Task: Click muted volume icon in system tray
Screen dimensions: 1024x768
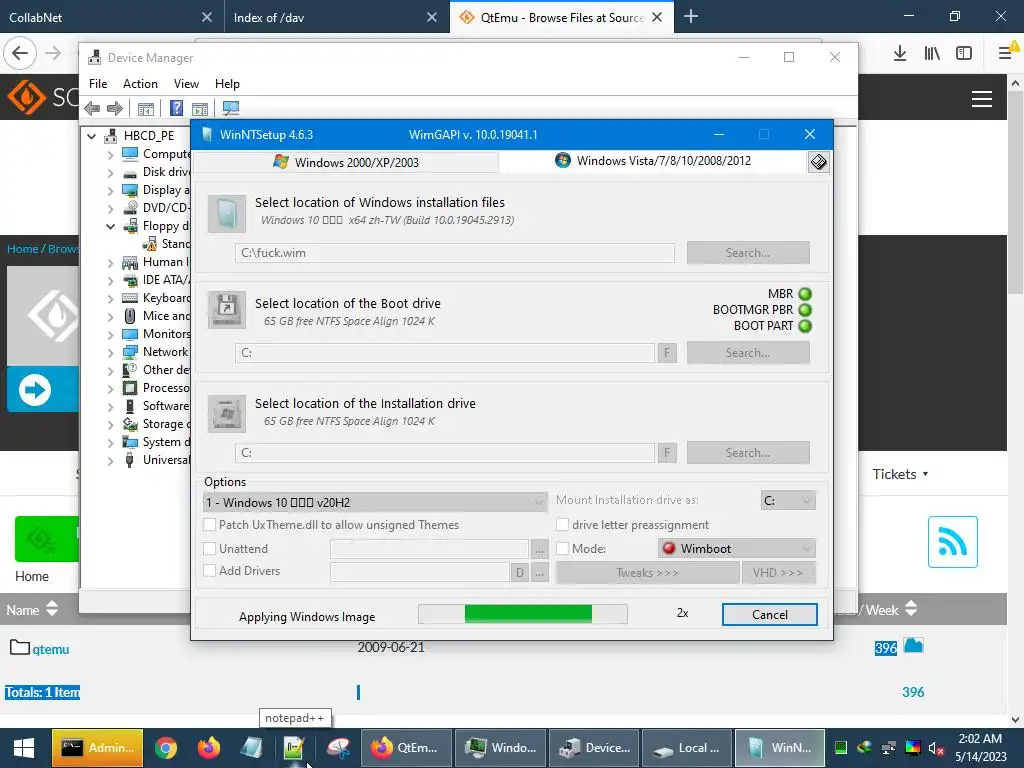Action: 937,748
